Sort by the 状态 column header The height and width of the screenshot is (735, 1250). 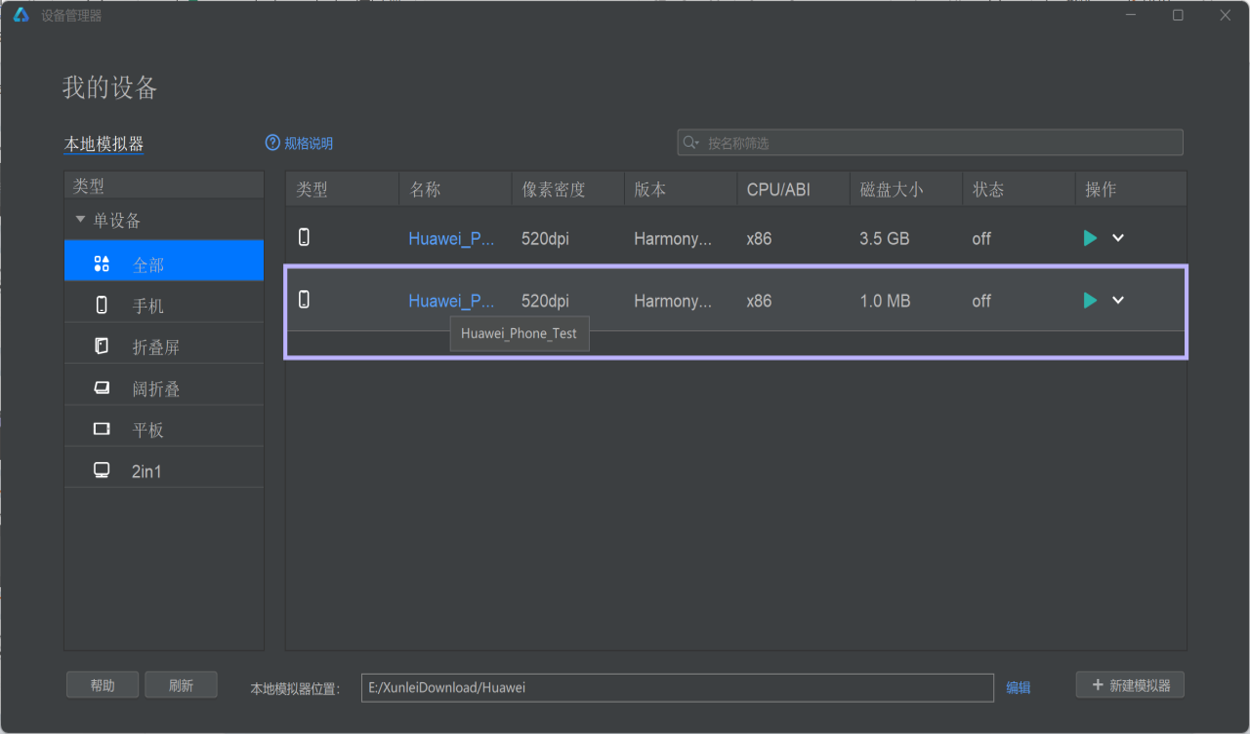[1018, 189]
